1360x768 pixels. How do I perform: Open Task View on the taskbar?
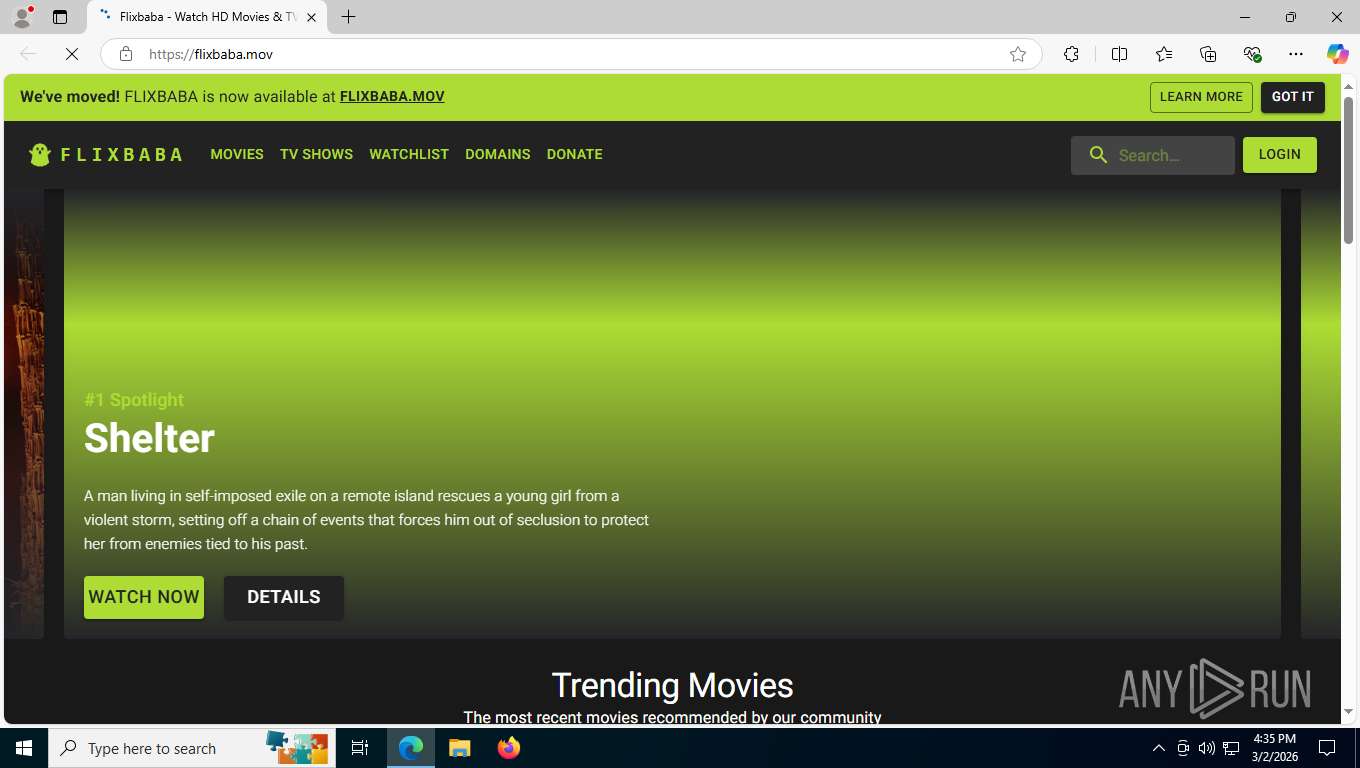pyautogui.click(x=360, y=748)
